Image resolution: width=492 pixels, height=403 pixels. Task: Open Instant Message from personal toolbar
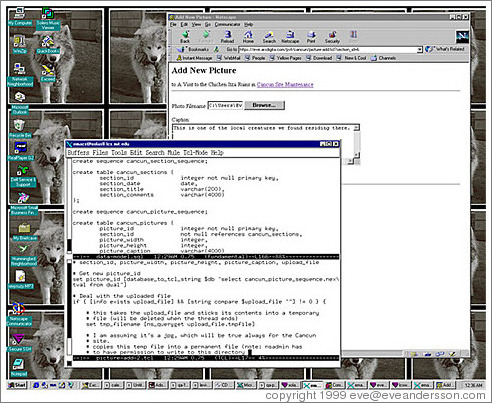pyautogui.click(x=194, y=58)
